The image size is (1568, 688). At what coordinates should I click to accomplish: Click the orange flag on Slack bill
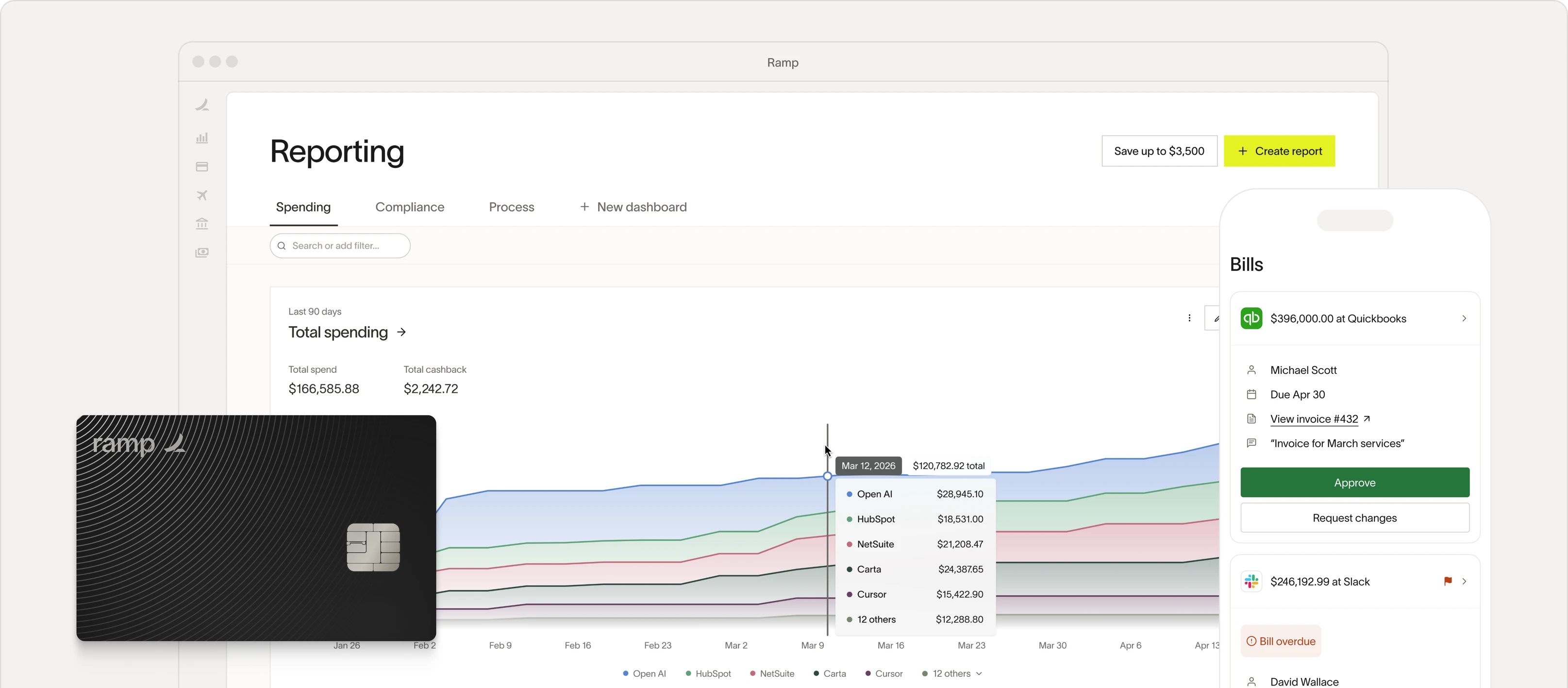(1448, 582)
